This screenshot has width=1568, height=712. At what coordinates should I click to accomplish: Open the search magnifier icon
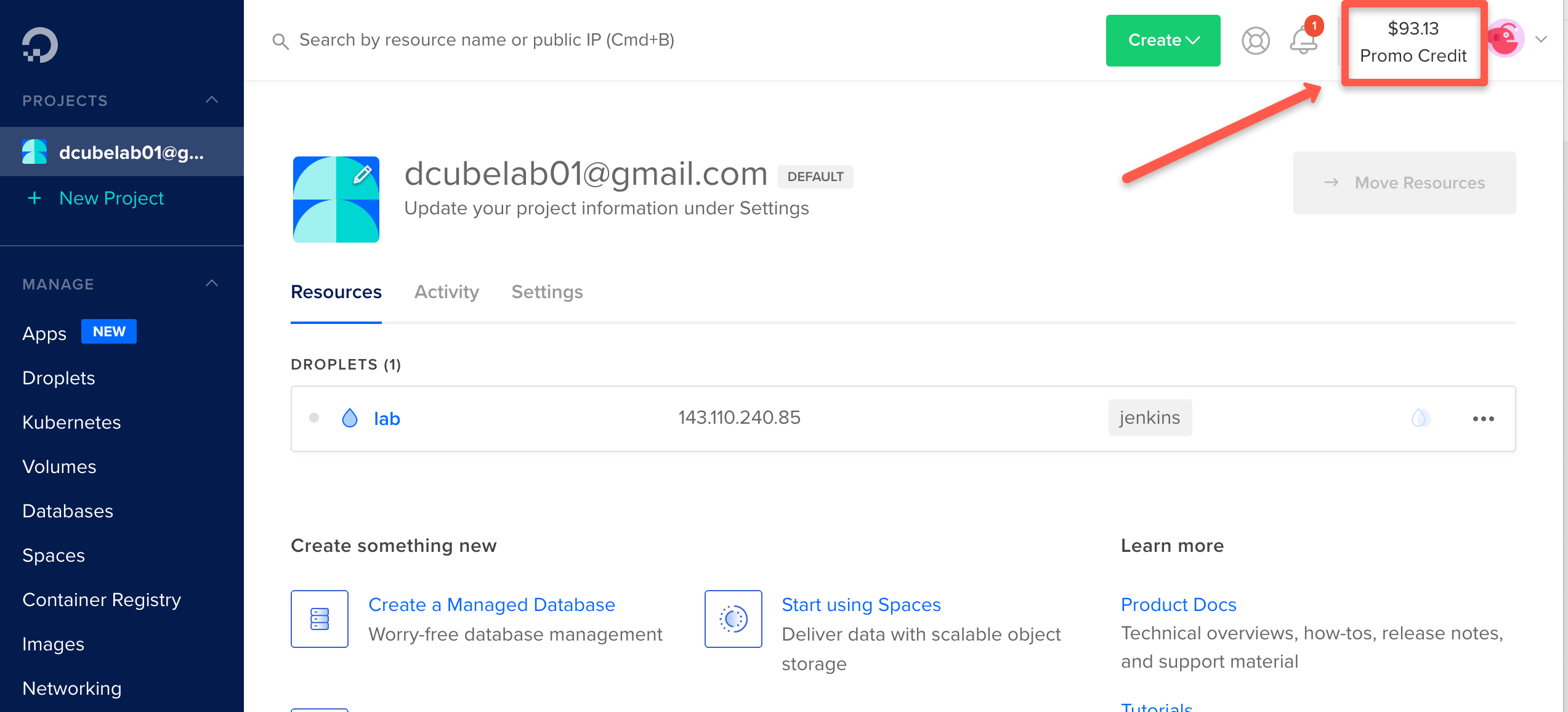point(280,41)
